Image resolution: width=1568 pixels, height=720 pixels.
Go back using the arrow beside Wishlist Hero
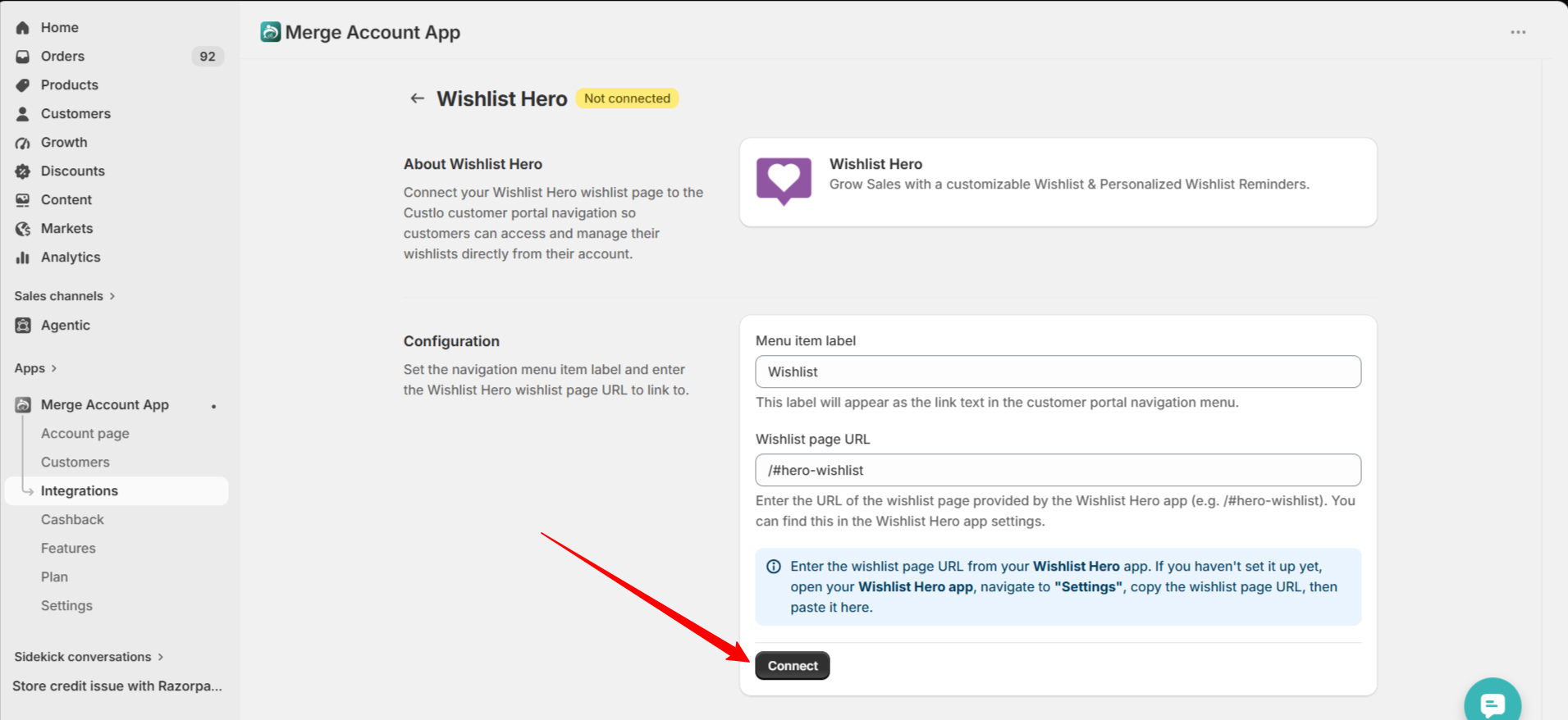coord(418,98)
